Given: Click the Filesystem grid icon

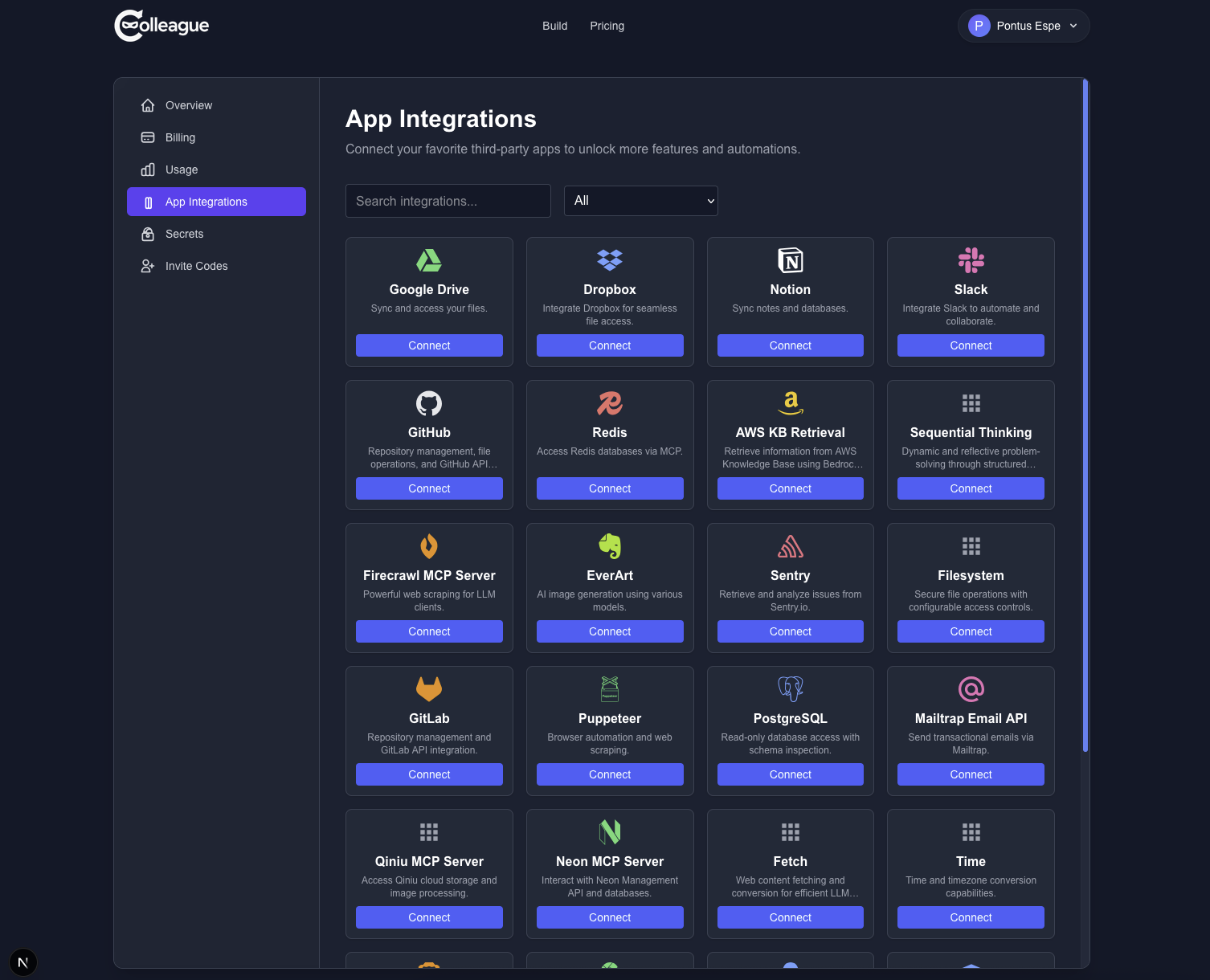Looking at the screenshot, I should tap(971, 546).
